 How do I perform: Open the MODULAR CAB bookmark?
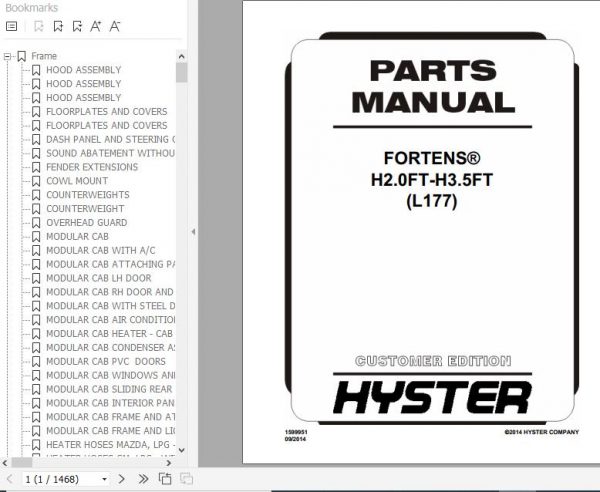(77, 236)
